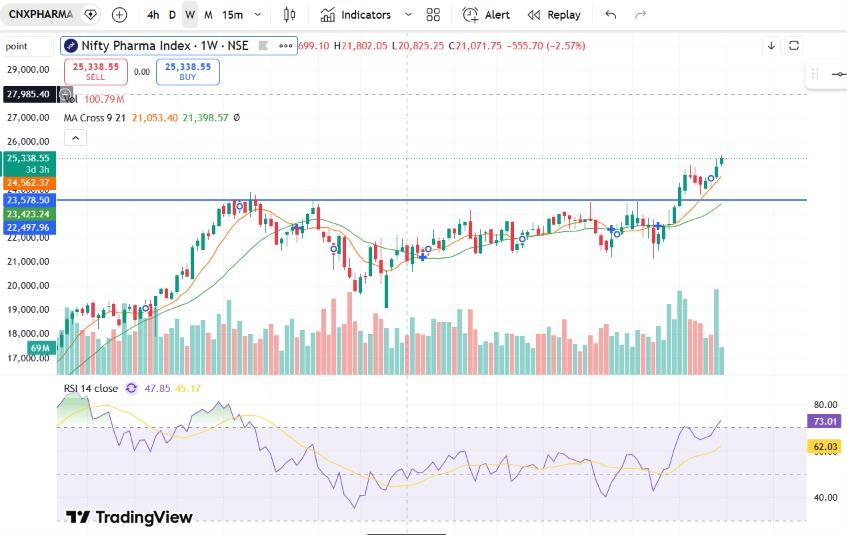Click the SELL 25,338.55 button
Viewport: 847px width, 535px height.
tap(96, 72)
